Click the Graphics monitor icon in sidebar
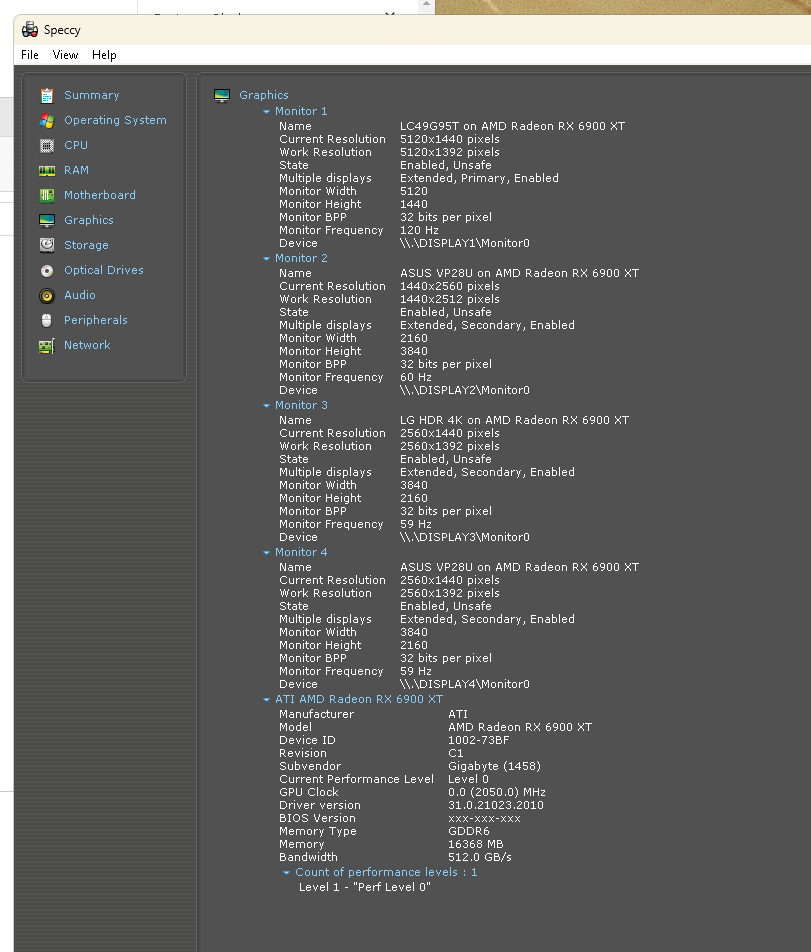This screenshot has width=811, height=952. (x=47, y=220)
